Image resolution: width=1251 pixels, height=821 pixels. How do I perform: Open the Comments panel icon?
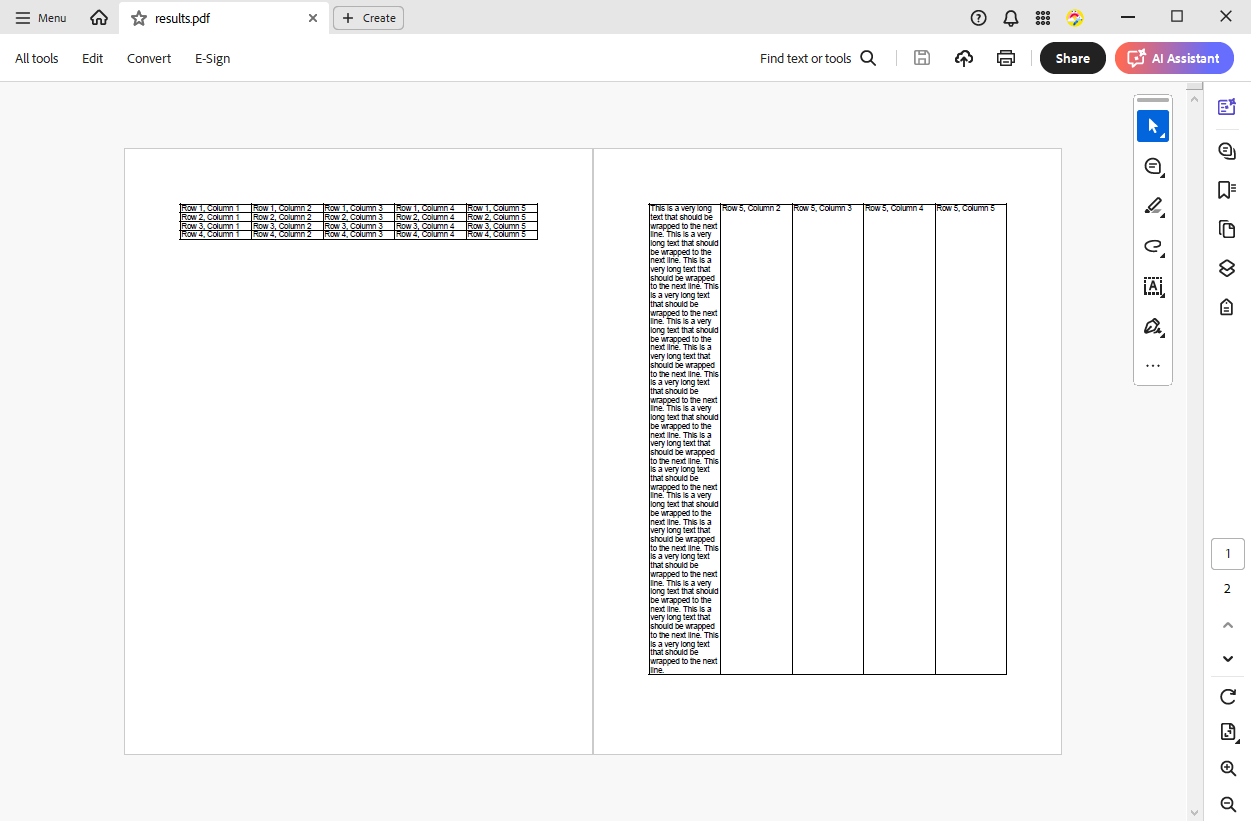point(1227,151)
